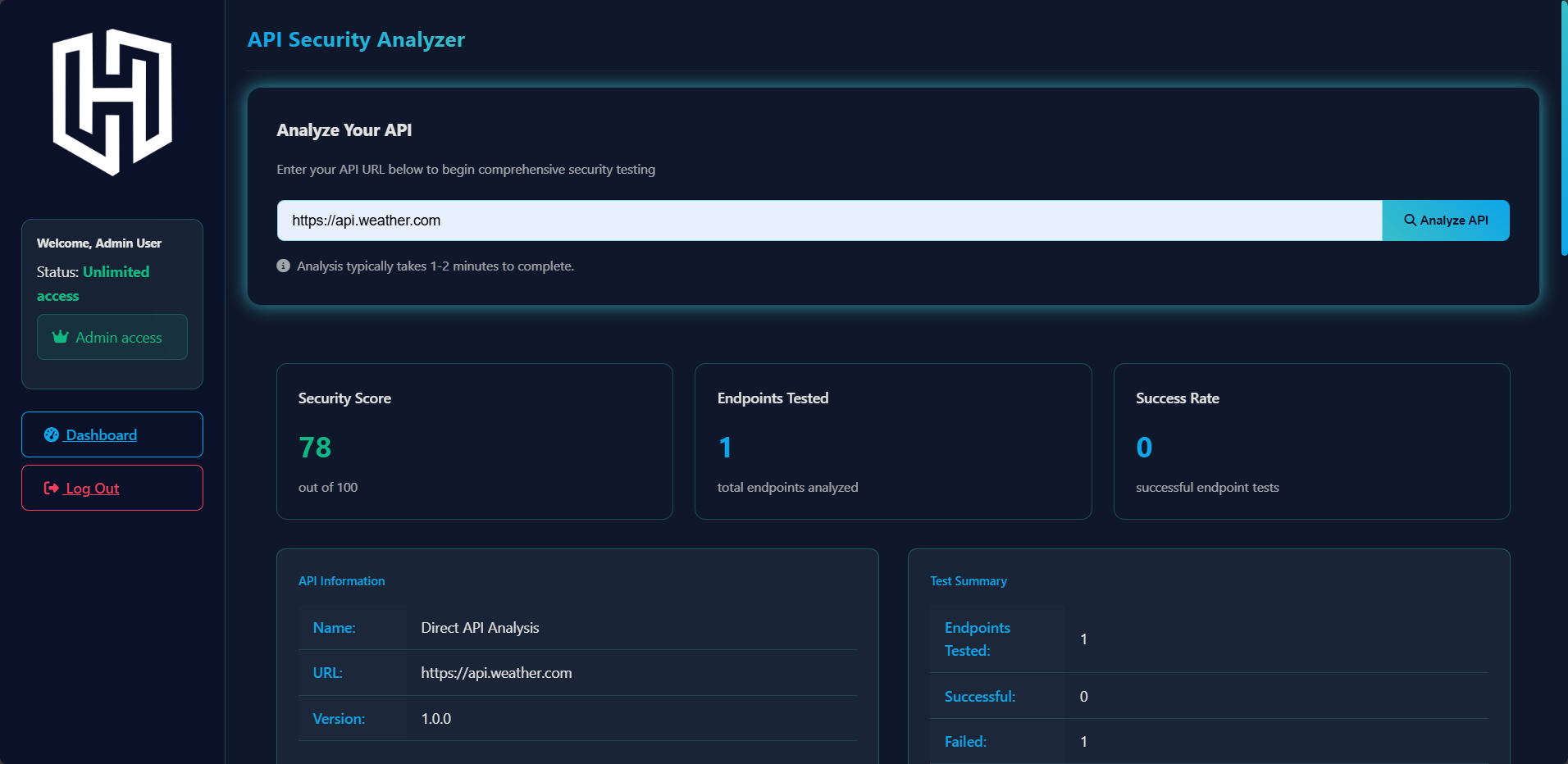Click the magnifier icon in Analyze API
This screenshot has width=1568, height=764.
[x=1410, y=221]
